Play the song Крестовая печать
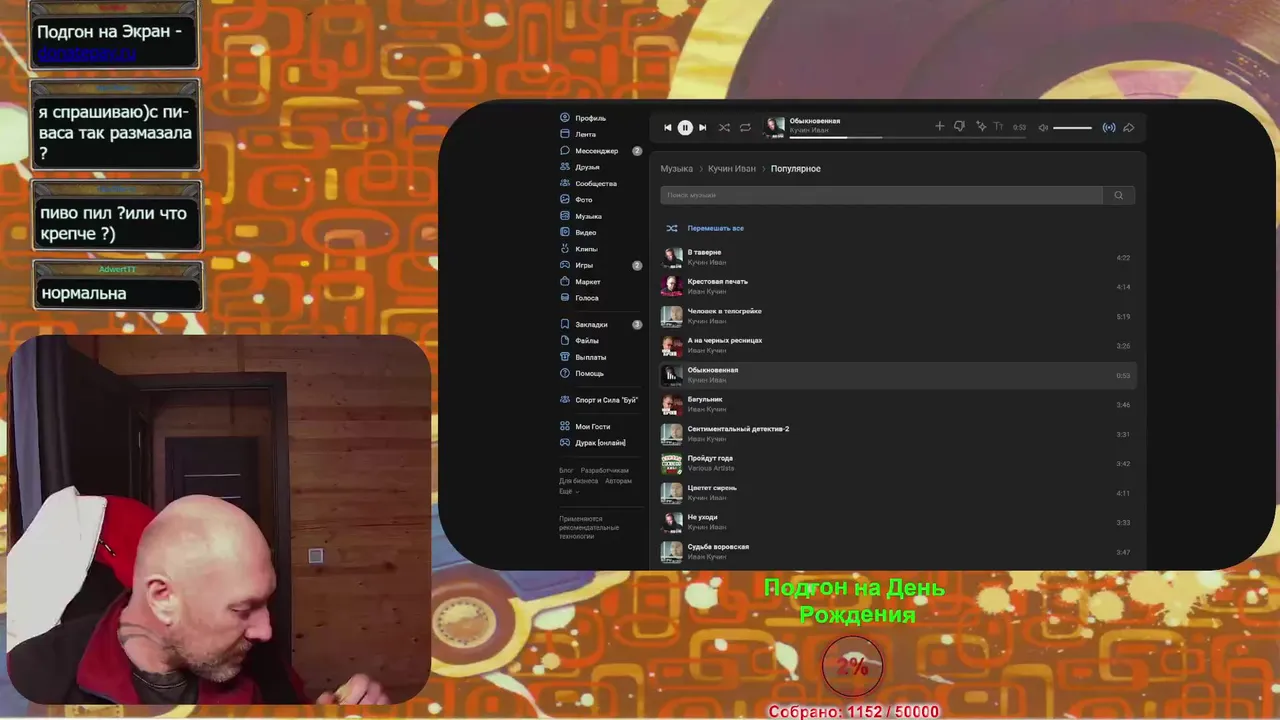This screenshot has height=720, width=1280. [x=897, y=286]
